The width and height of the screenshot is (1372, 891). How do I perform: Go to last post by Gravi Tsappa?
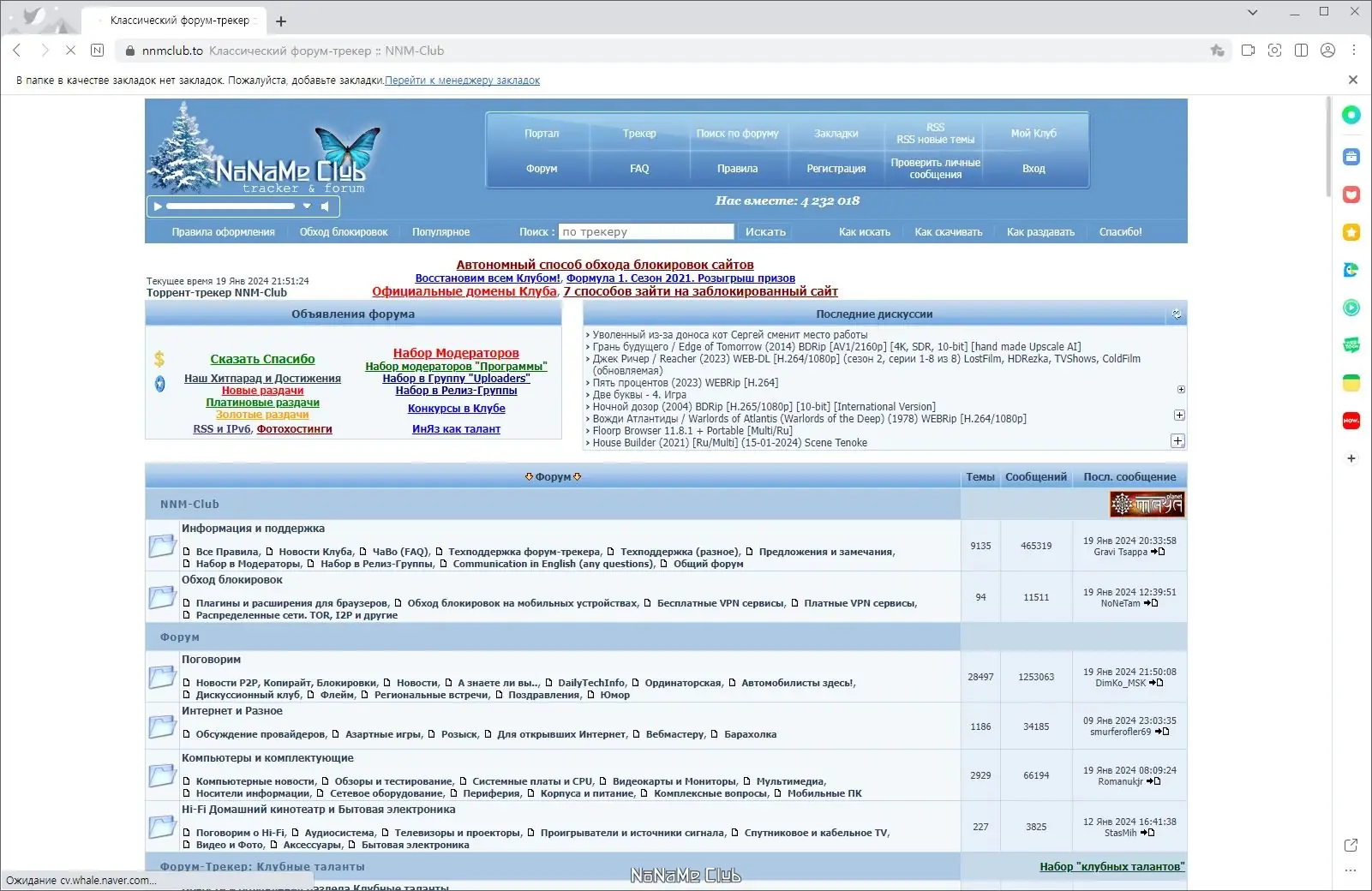pyautogui.click(x=1158, y=552)
